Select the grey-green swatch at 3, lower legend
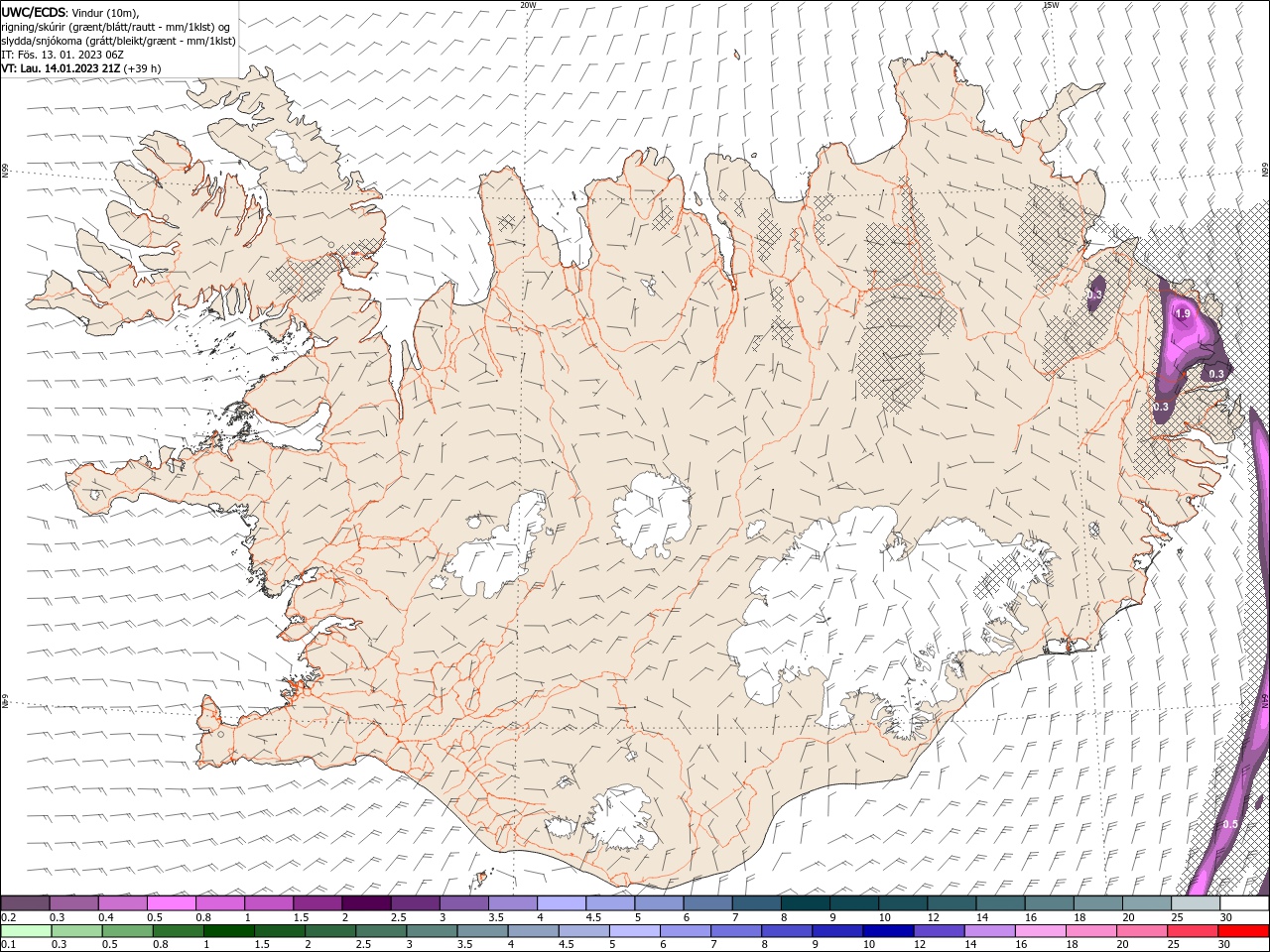1270x952 pixels. pyautogui.click(x=432, y=931)
